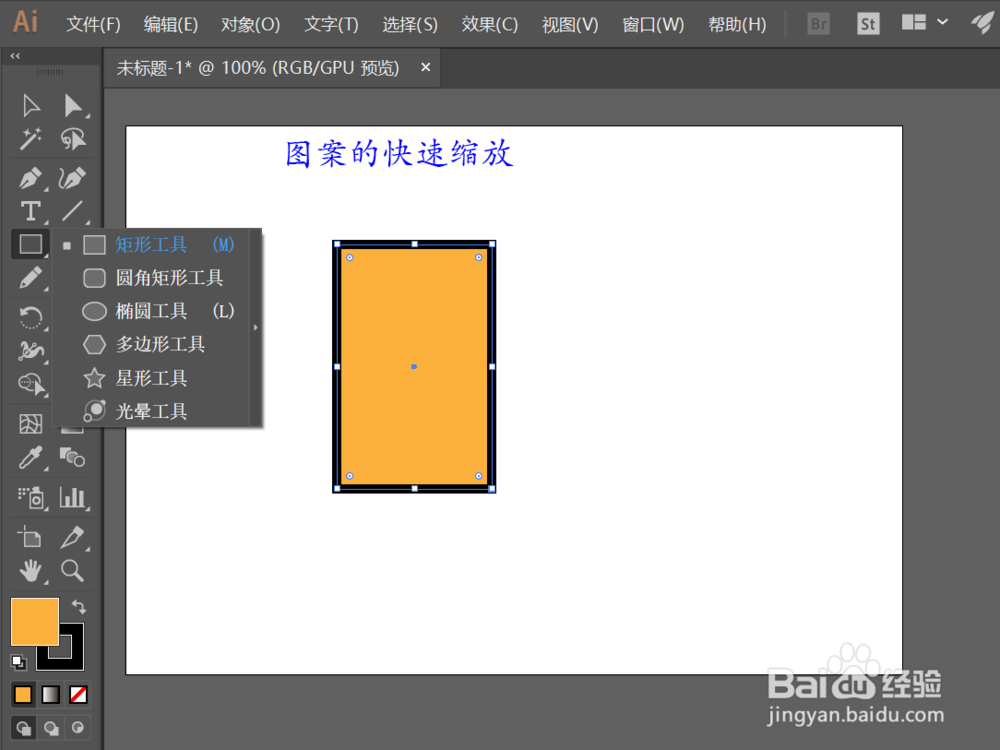This screenshot has height=750, width=1000.
Task: Apply Gradient mode button
Action: (x=50, y=695)
